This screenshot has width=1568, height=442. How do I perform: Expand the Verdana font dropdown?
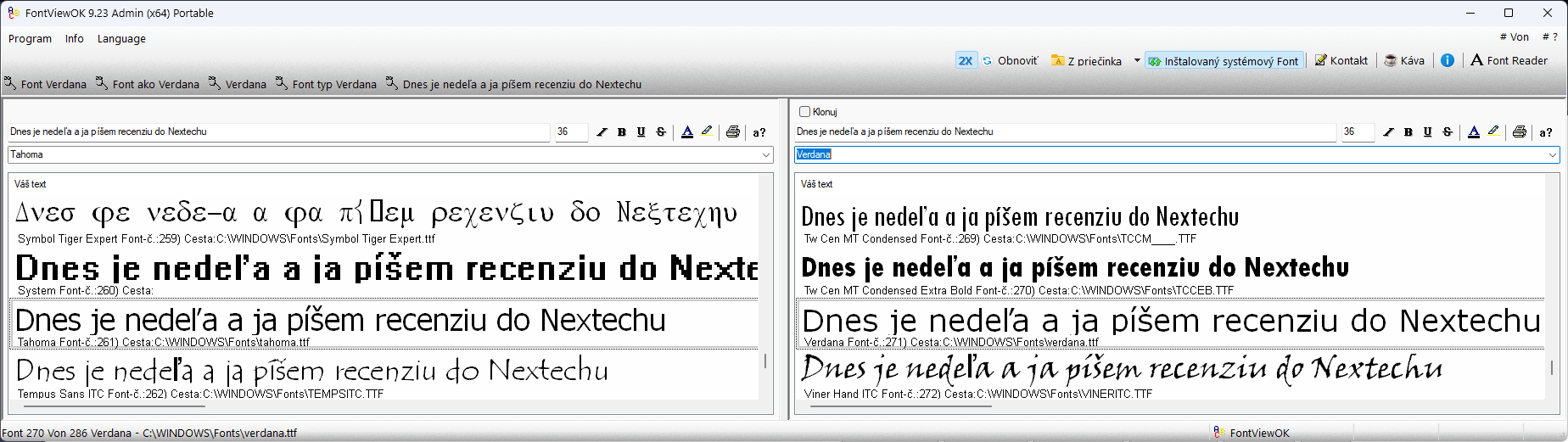coord(1553,155)
